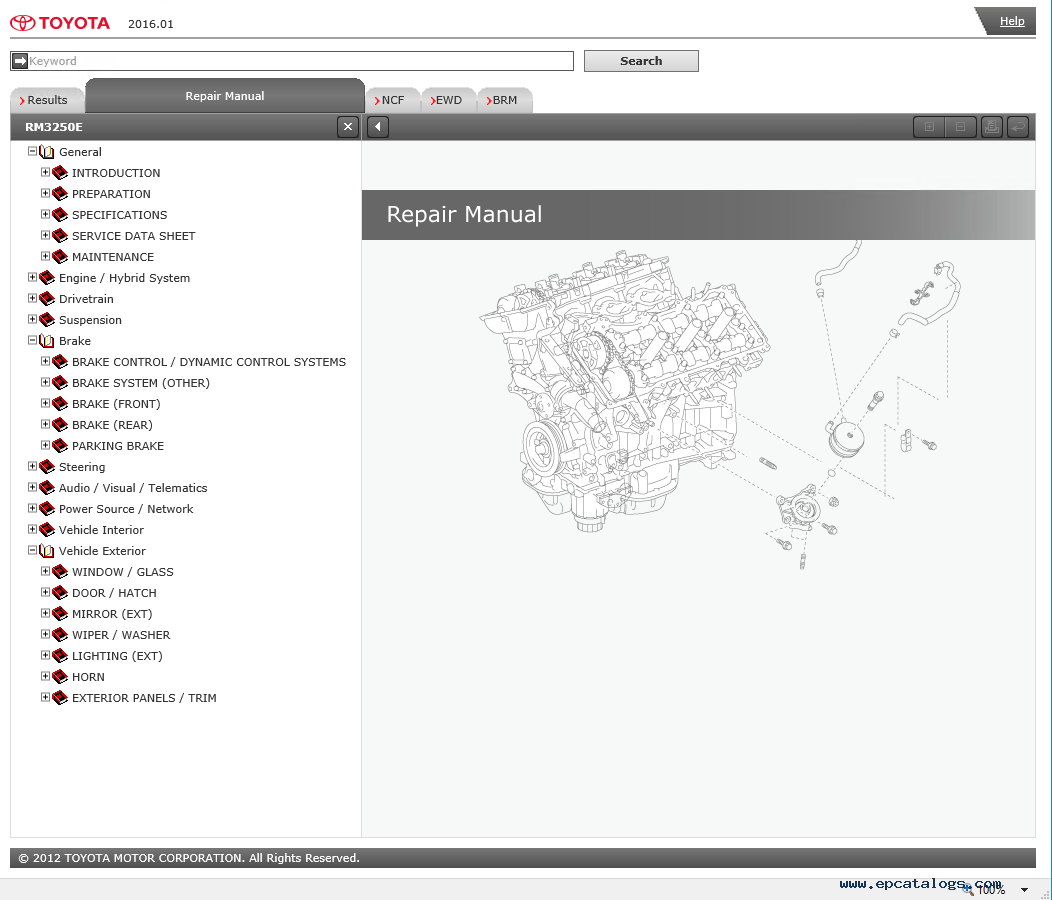Click the book icon beside Steering
Viewport: 1052px width, 900px height.
click(x=47, y=467)
